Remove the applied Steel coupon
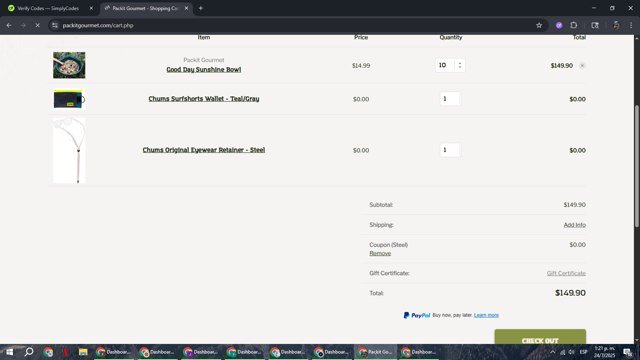 (380, 253)
